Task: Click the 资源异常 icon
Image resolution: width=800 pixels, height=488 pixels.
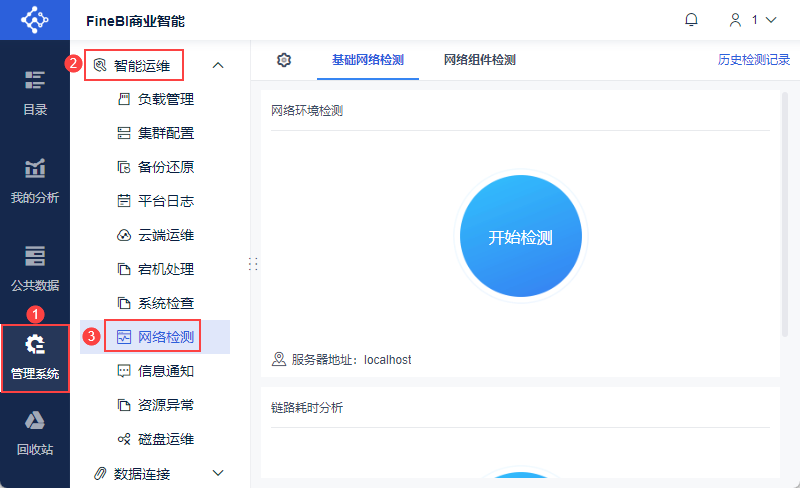Action: [124, 405]
